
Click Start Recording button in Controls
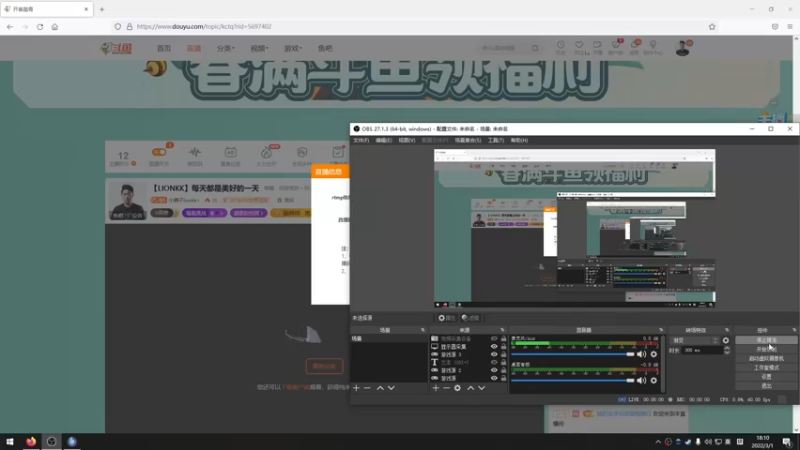[766, 349]
